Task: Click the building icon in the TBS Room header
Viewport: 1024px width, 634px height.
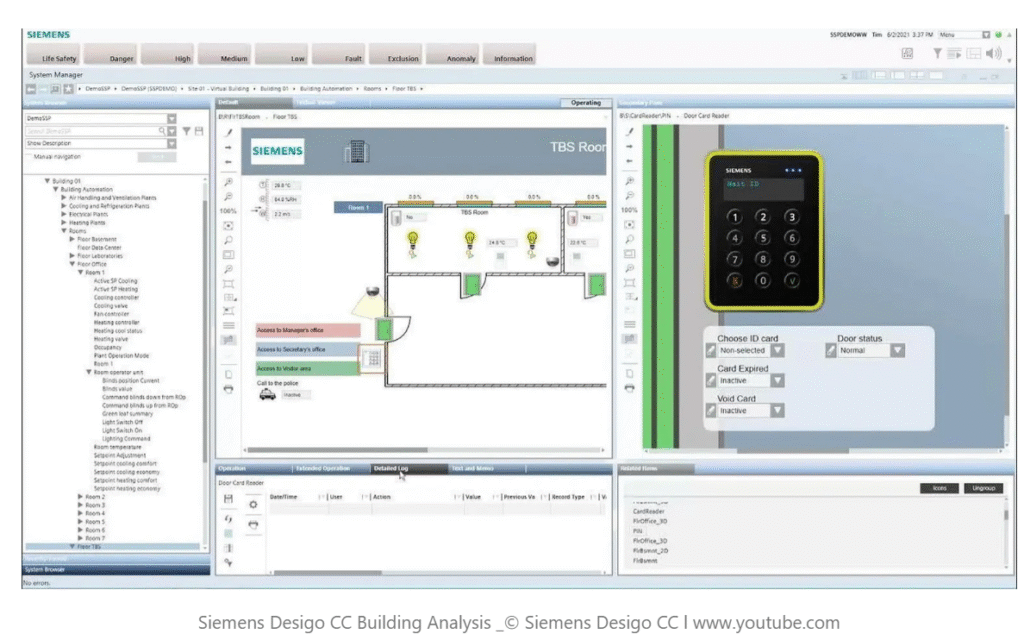Action: 356,151
